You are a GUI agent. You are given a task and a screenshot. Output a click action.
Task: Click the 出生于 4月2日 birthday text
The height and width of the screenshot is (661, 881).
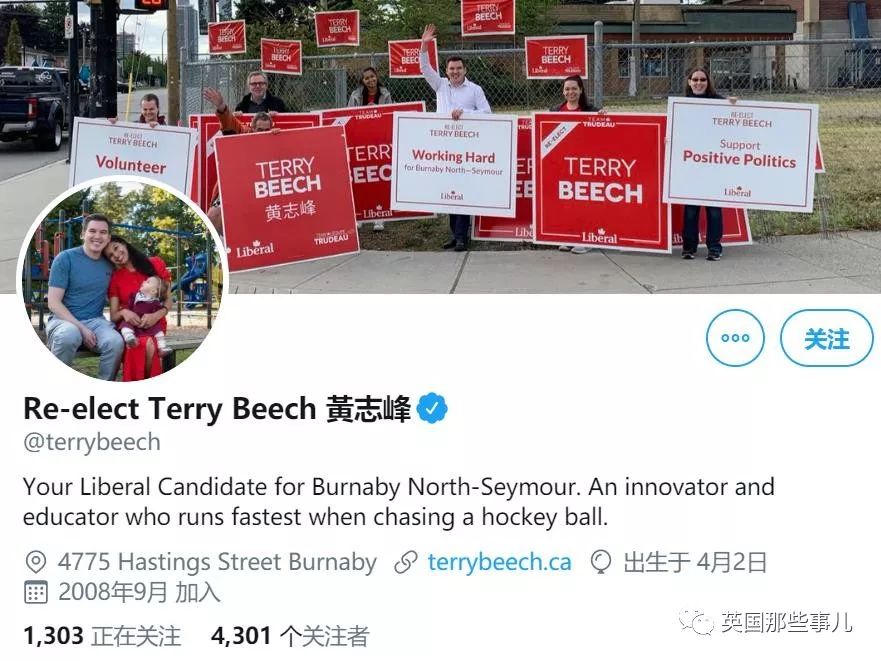(695, 562)
